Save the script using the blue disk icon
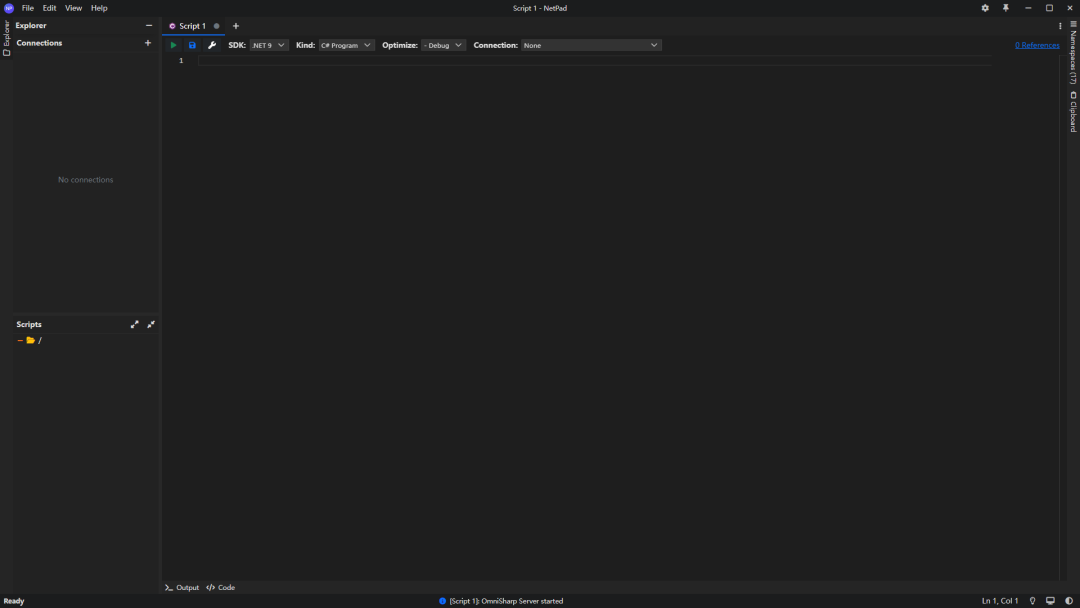This screenshot has width=1080, height=608. click(x=192, y=45)
